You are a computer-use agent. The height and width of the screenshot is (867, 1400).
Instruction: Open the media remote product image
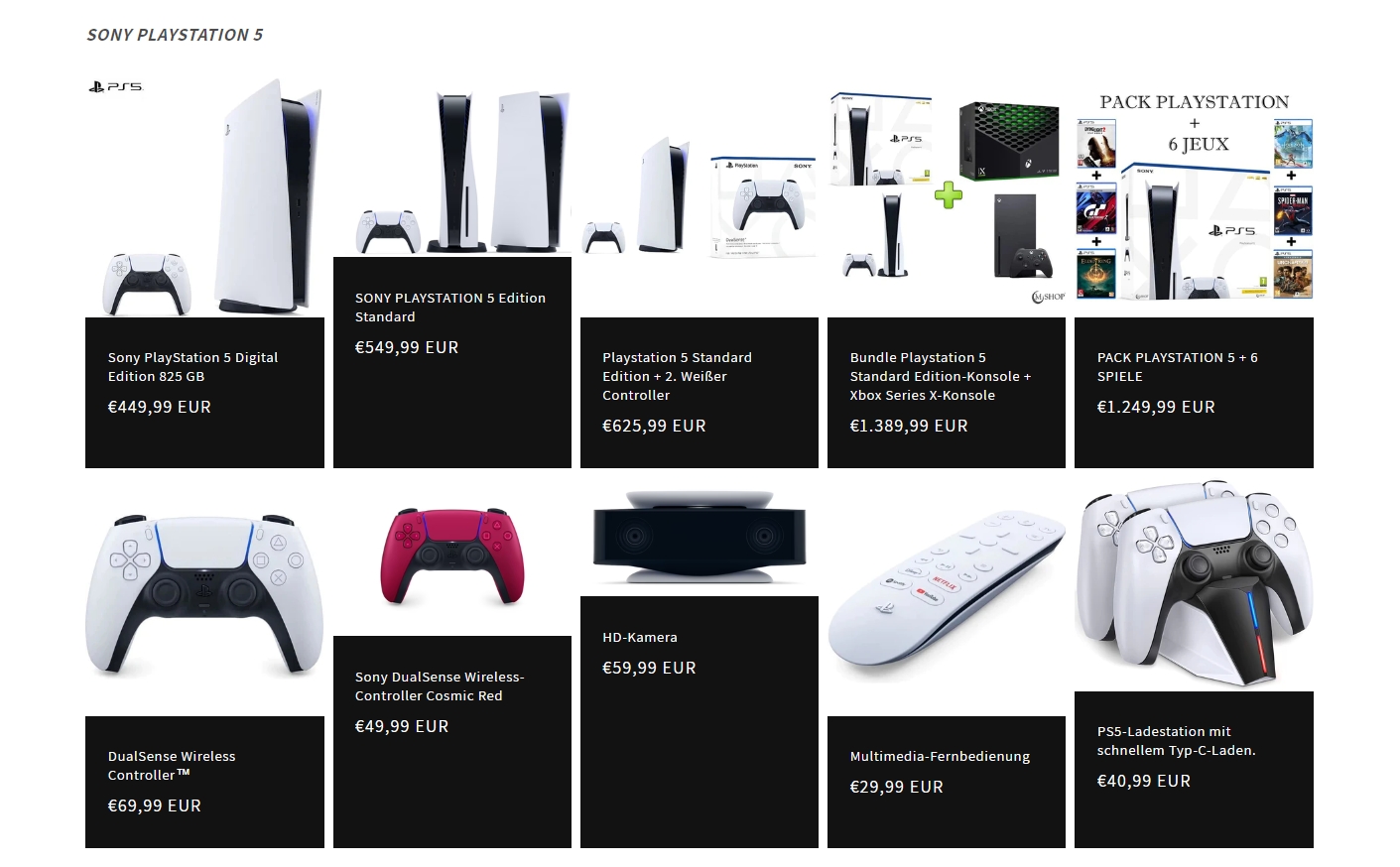point(947,596)
